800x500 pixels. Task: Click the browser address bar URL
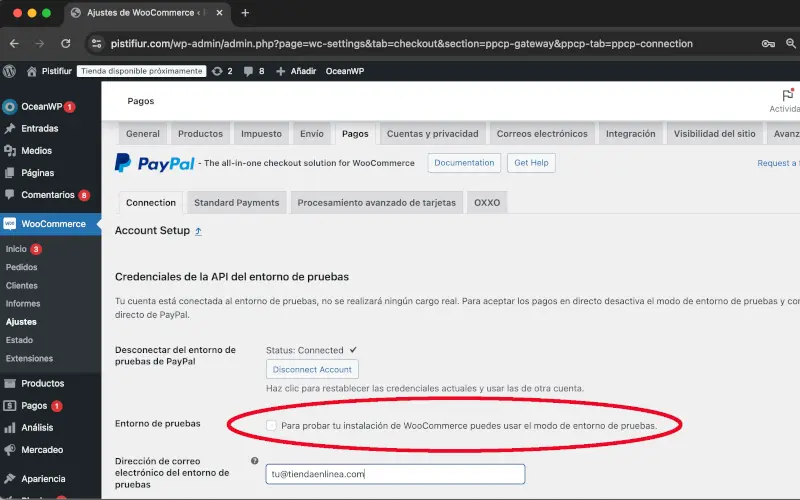tap(402, 44)
